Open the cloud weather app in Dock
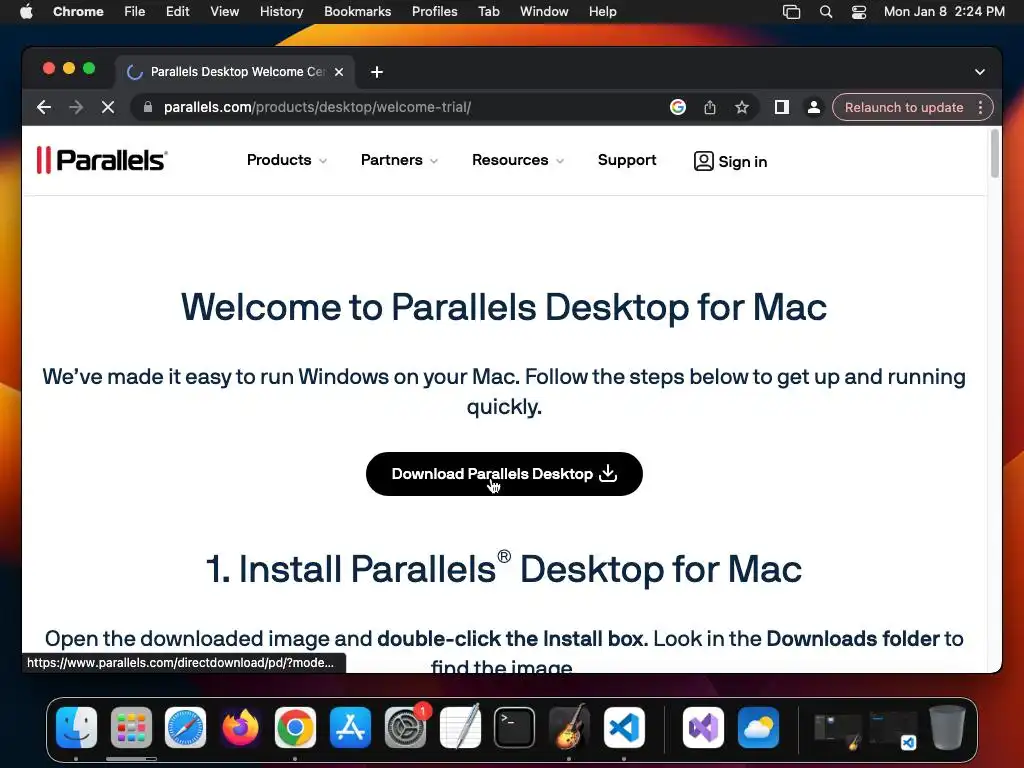Screen dimensions: 1024x768 pyautogui.click(x=758, y=728)
